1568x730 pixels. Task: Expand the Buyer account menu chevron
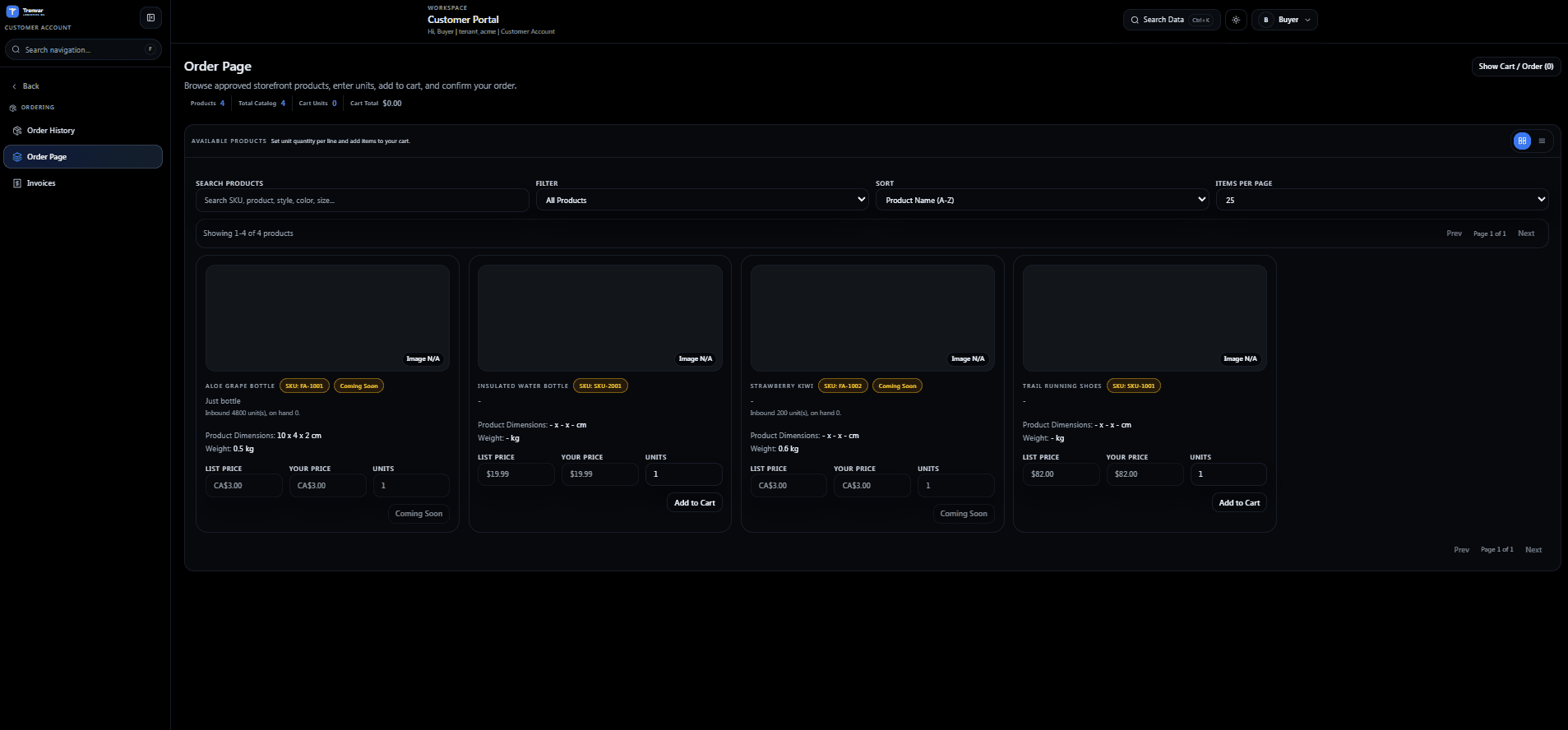(1307, 20)
